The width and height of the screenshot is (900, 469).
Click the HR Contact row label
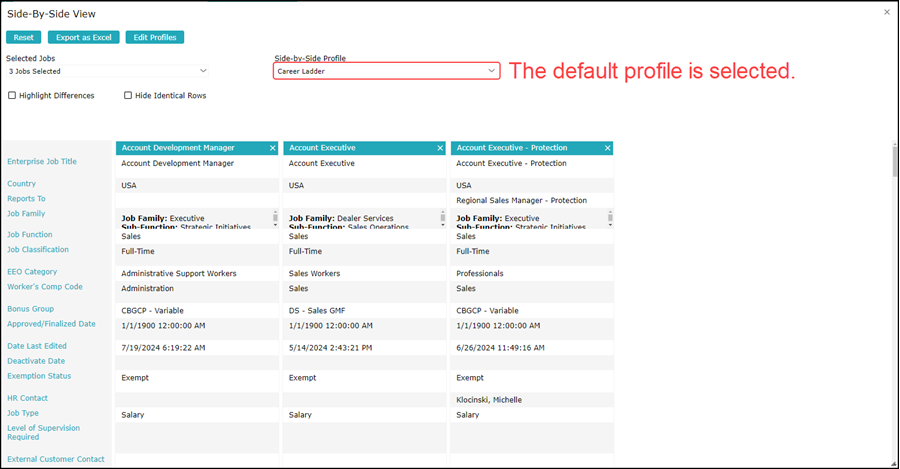click(28, 398)
